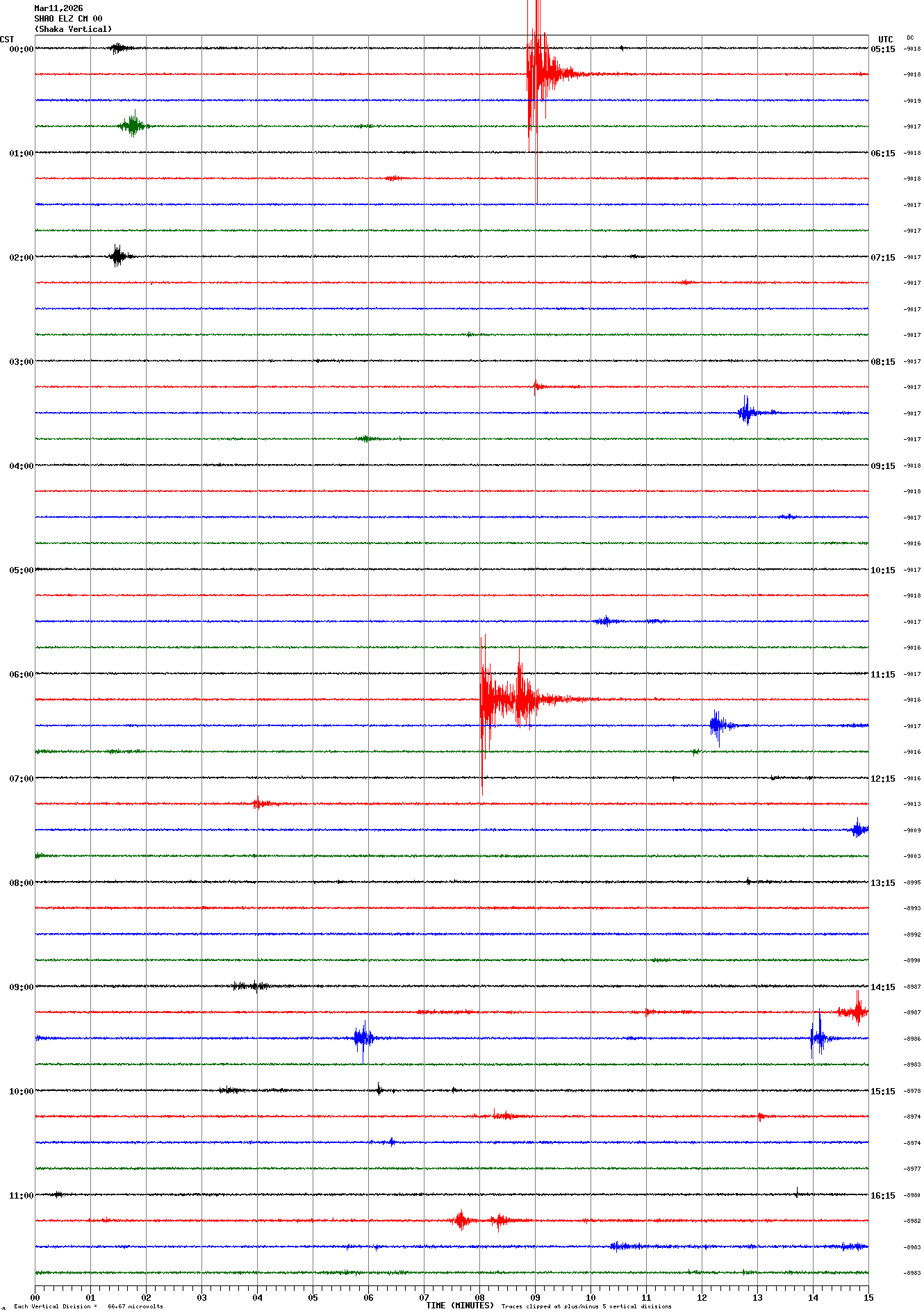Click the 16:15 UTC time label
Screen dimensions: 924x1316
883,1196
